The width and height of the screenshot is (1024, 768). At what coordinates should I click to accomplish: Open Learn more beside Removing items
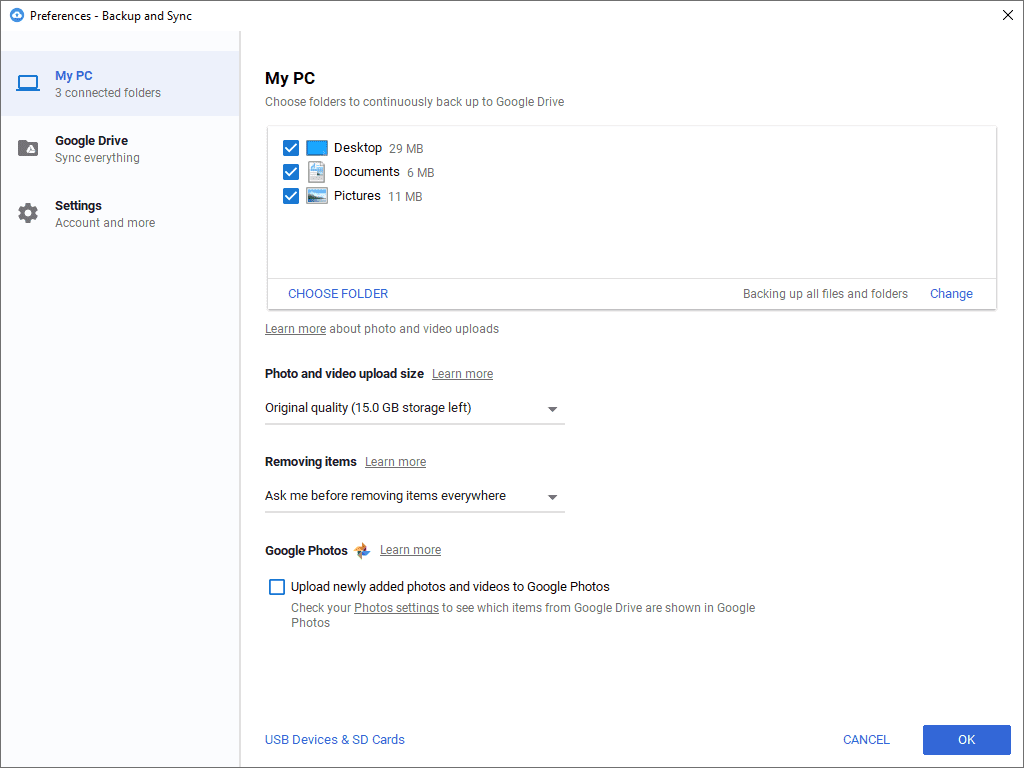tap(395, 462)
